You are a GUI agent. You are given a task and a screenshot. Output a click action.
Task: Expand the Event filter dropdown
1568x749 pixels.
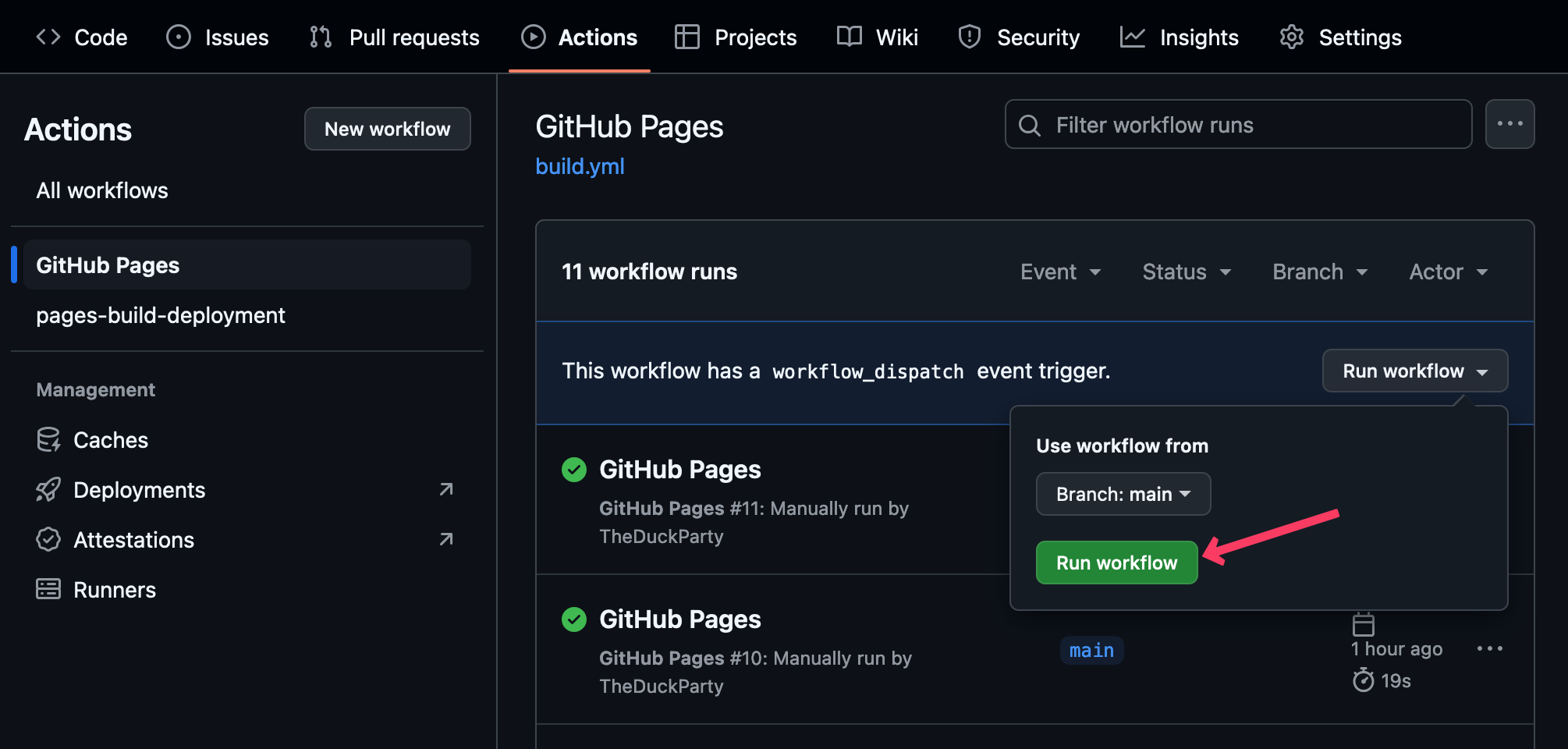[x=1061, y=272]
